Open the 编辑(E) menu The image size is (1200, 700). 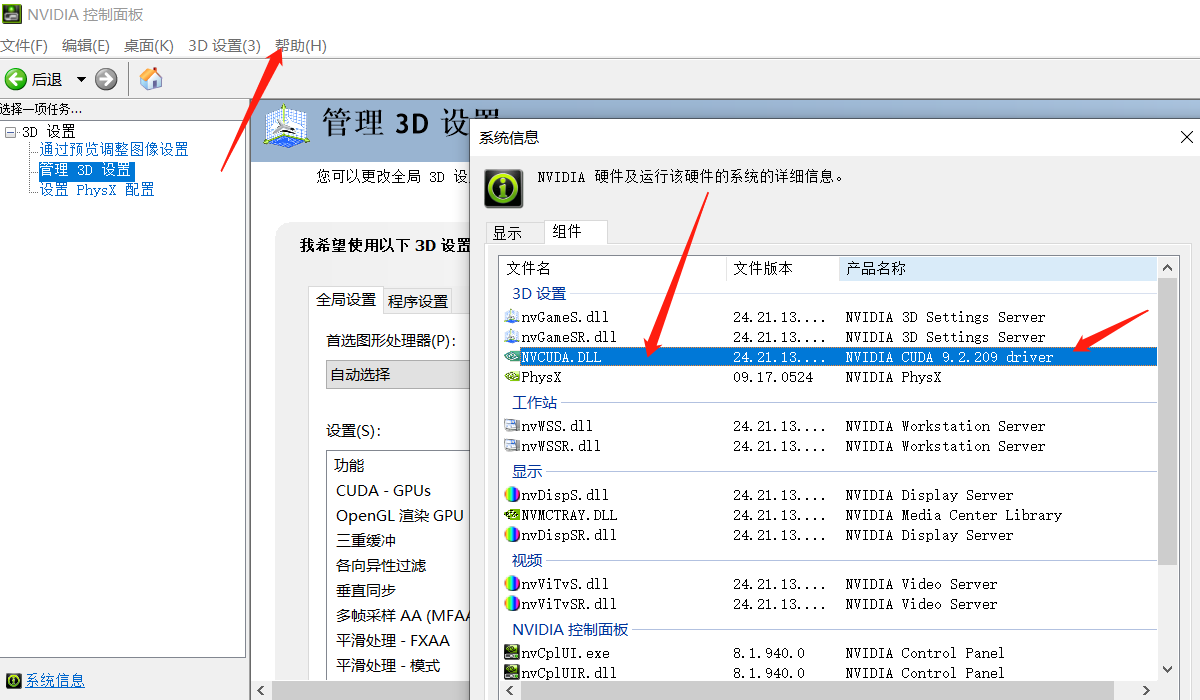86,46
